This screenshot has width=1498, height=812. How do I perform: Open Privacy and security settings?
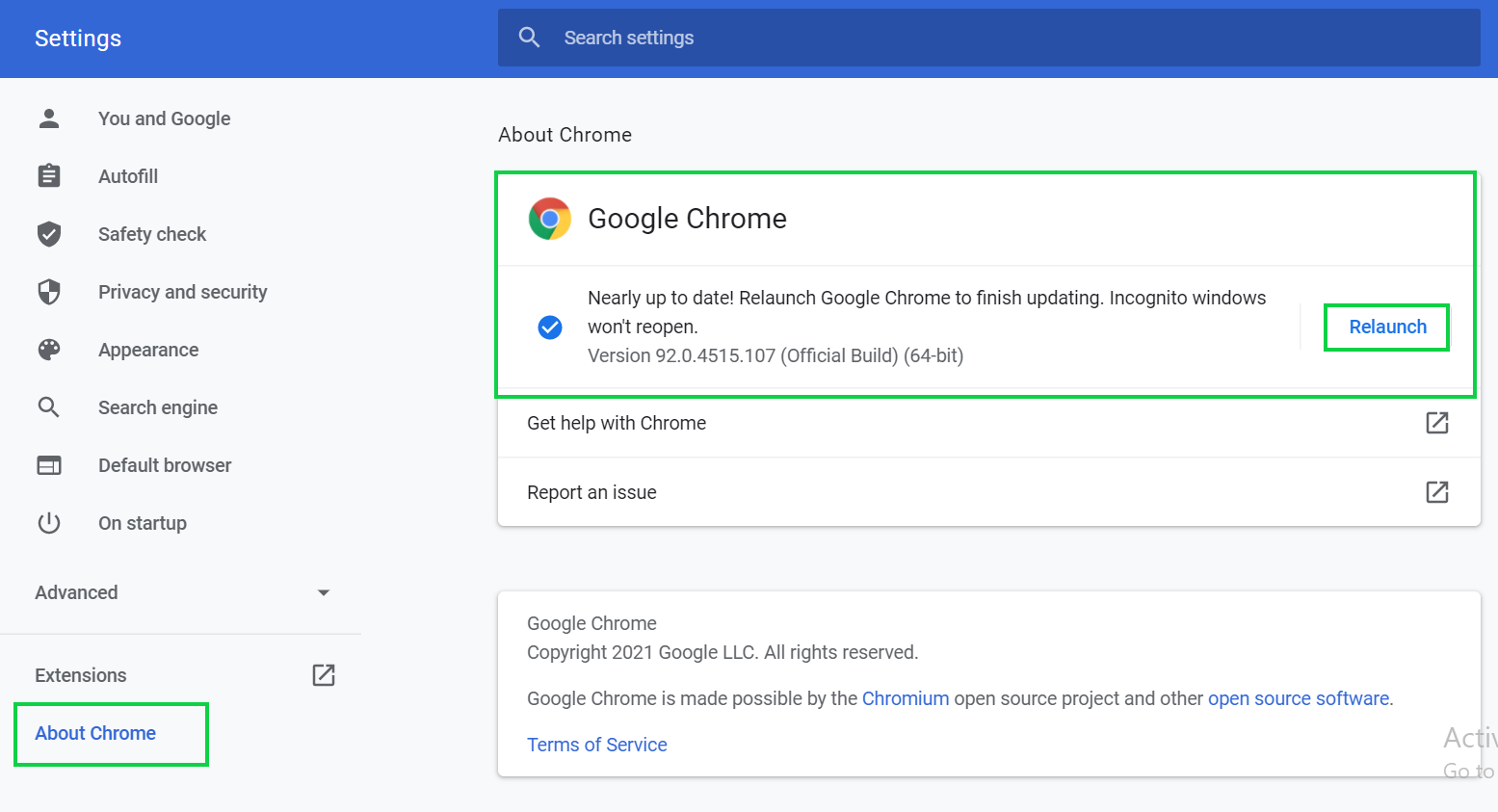tap(183, 292)
